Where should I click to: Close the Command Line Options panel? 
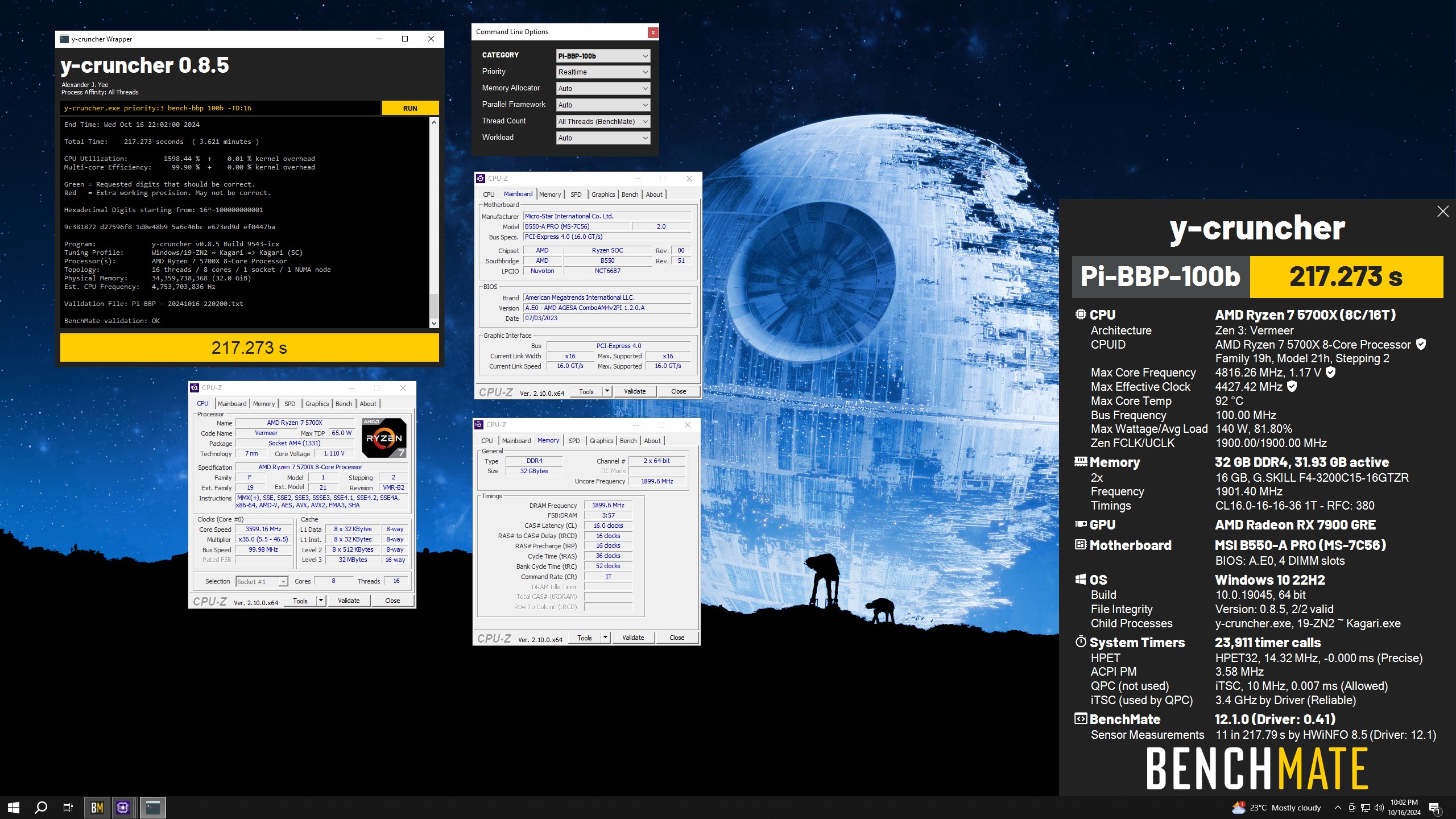point(653,32)
